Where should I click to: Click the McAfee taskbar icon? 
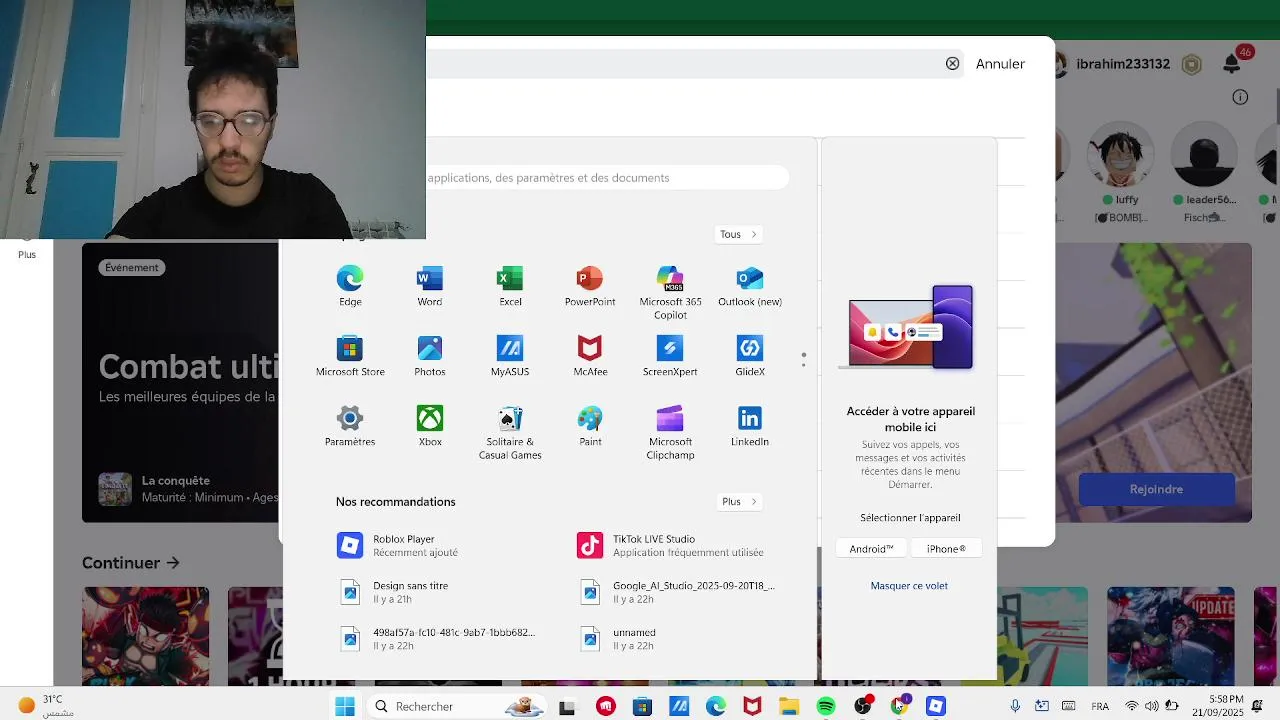click(752, 706)
